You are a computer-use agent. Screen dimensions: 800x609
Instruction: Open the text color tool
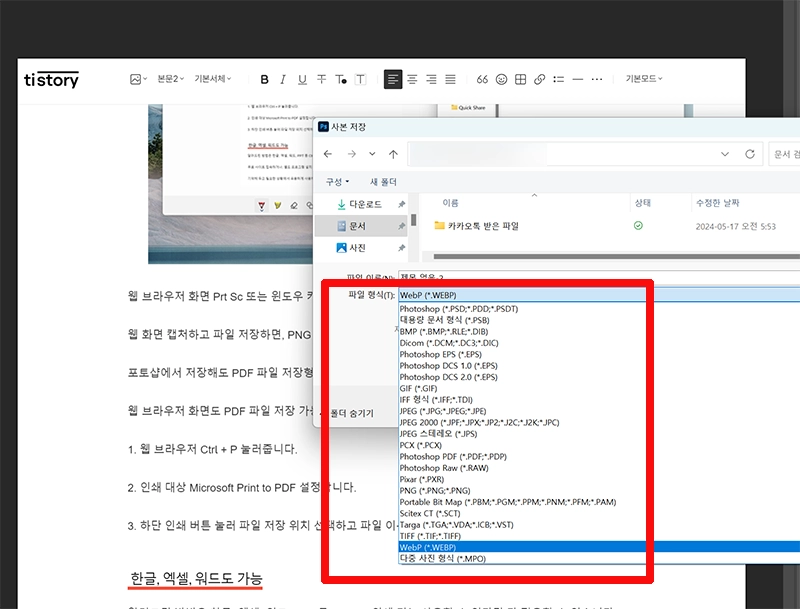tap(341, 79)
